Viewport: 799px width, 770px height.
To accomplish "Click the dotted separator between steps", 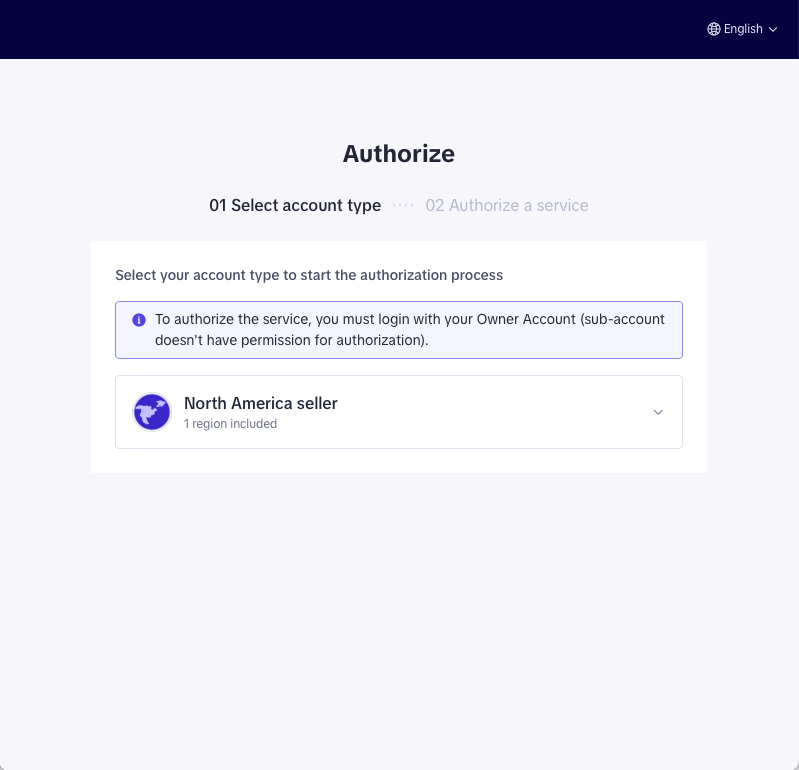I will point(403,205).
